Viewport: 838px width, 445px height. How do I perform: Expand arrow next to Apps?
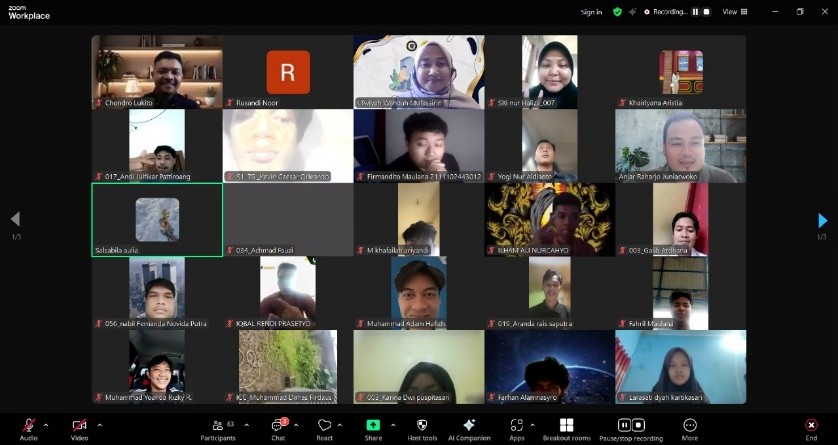click(532, 425)
